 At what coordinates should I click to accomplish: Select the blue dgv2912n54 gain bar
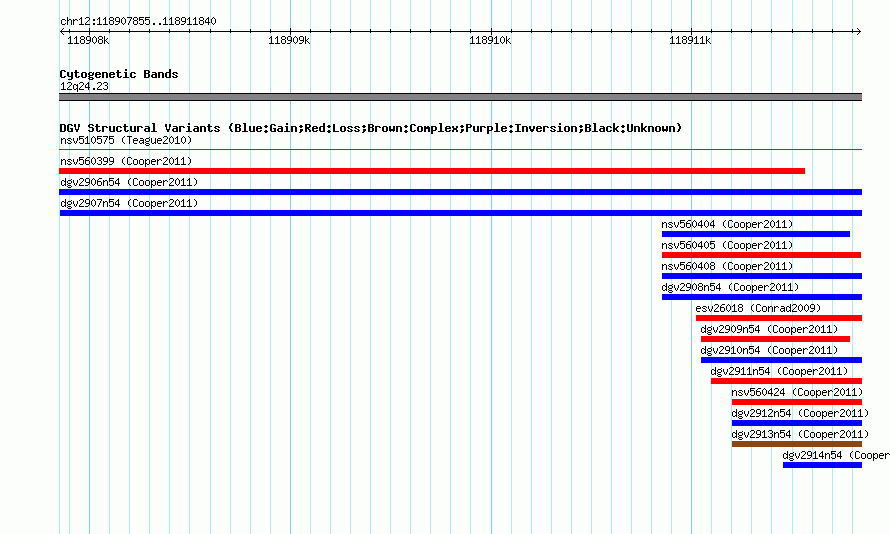tap(797, 423)
